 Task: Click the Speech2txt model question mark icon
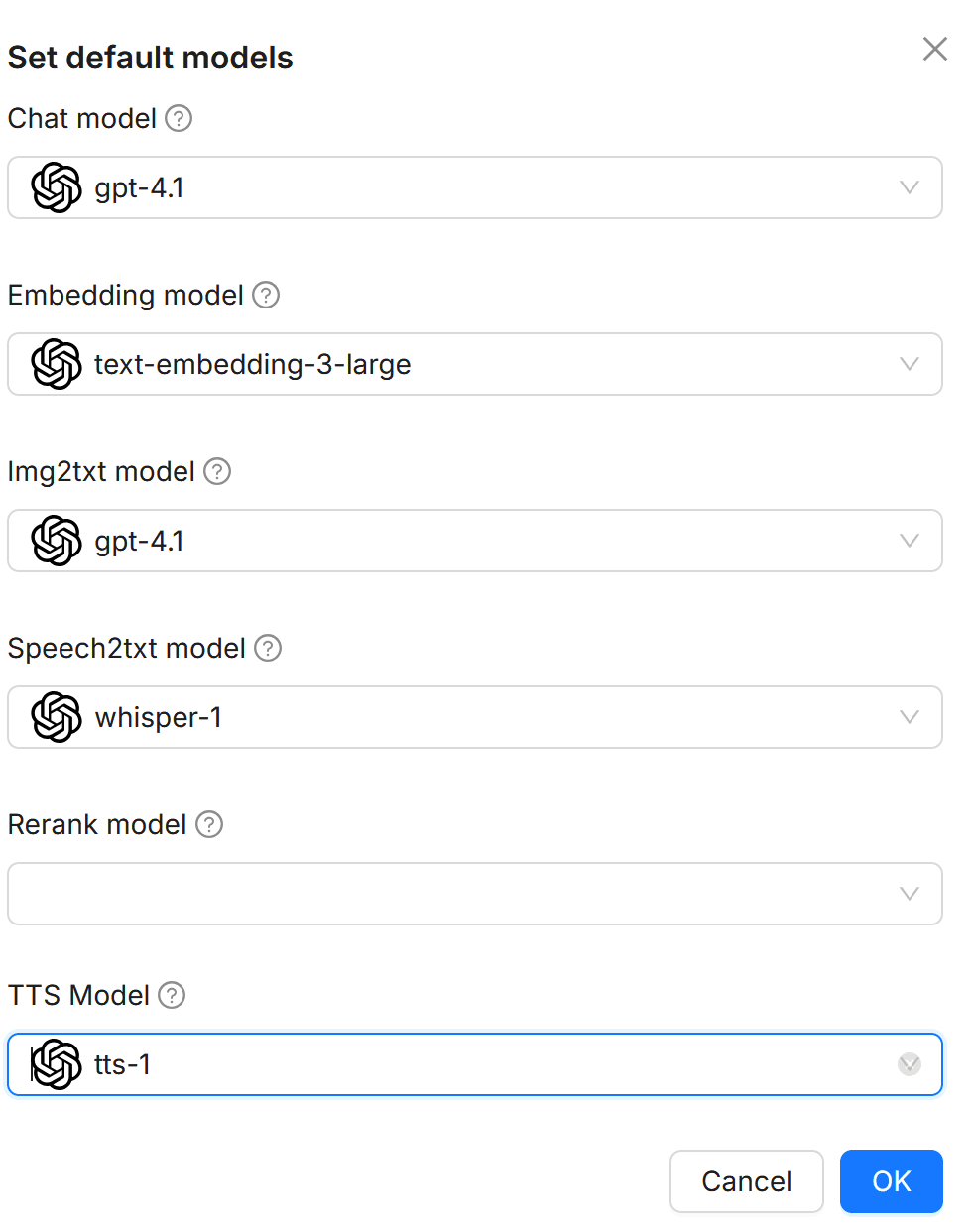click(x=266, y=648)
